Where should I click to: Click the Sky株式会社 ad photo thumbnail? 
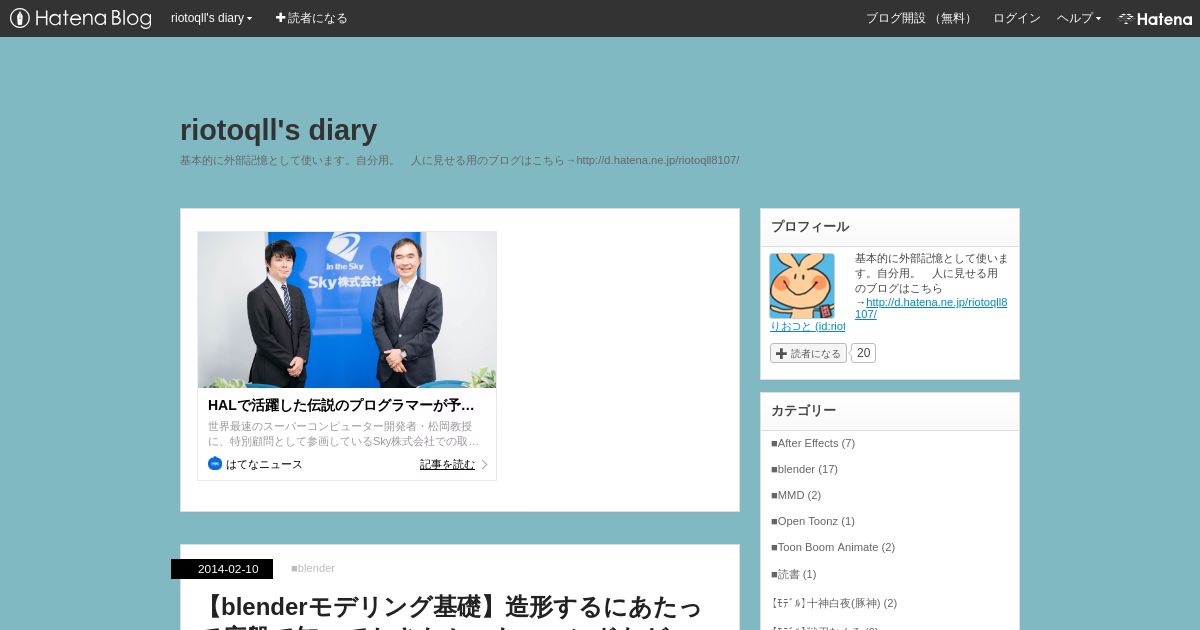click(347, 310)
